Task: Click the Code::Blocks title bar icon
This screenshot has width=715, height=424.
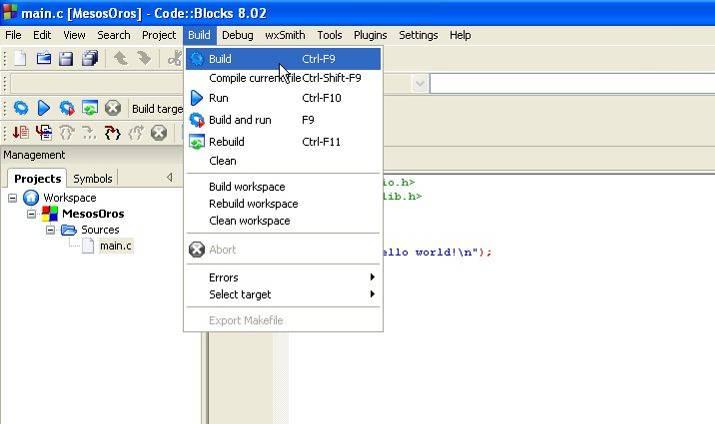Action: point(10,12)
